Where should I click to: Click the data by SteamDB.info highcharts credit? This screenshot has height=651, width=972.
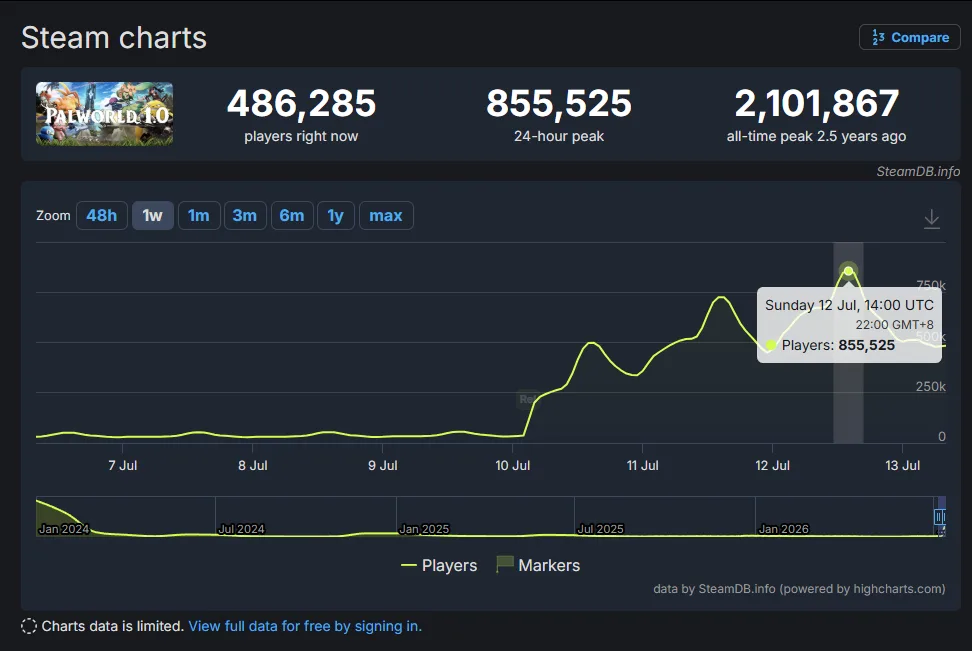(799, 589)
